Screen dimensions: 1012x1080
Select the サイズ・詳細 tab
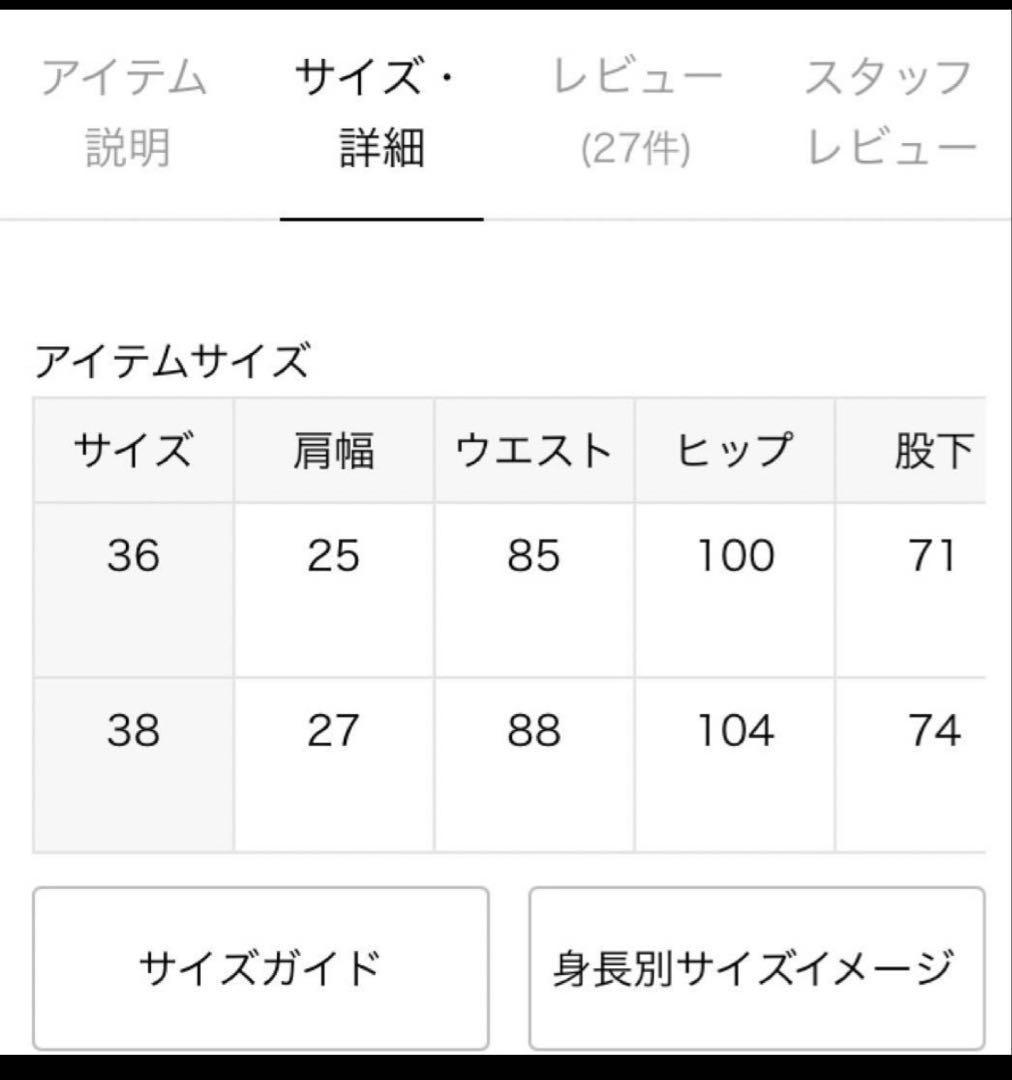(380, 110)
